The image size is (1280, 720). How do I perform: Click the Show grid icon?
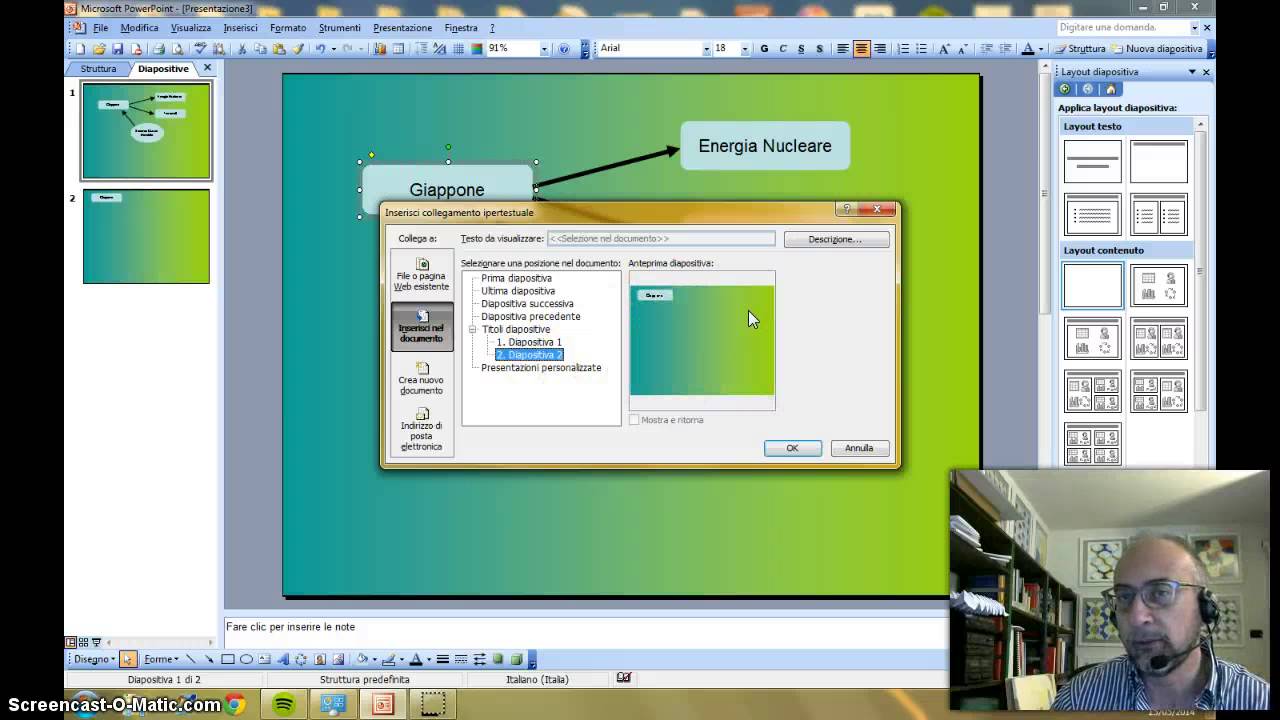click(459, 49)
